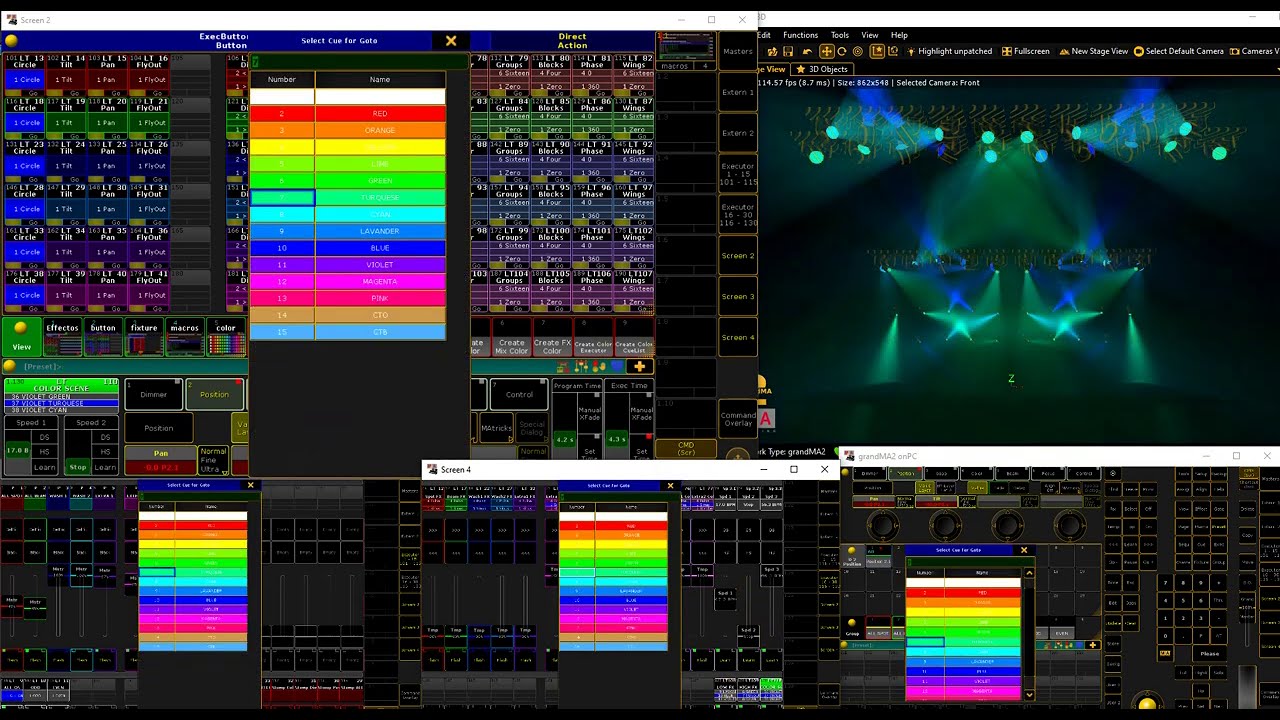
Task: Click the CMD (Scr) button
Action: click(686, 449)
